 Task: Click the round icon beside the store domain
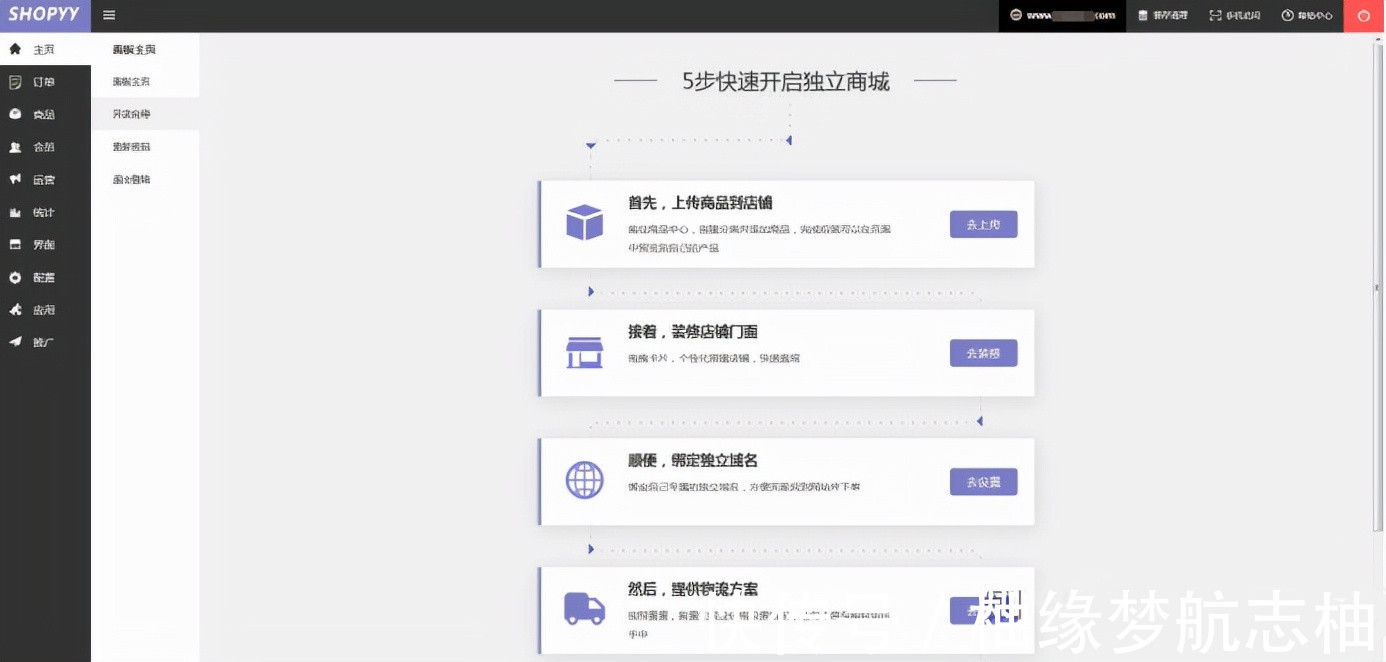pos(1015,16)
